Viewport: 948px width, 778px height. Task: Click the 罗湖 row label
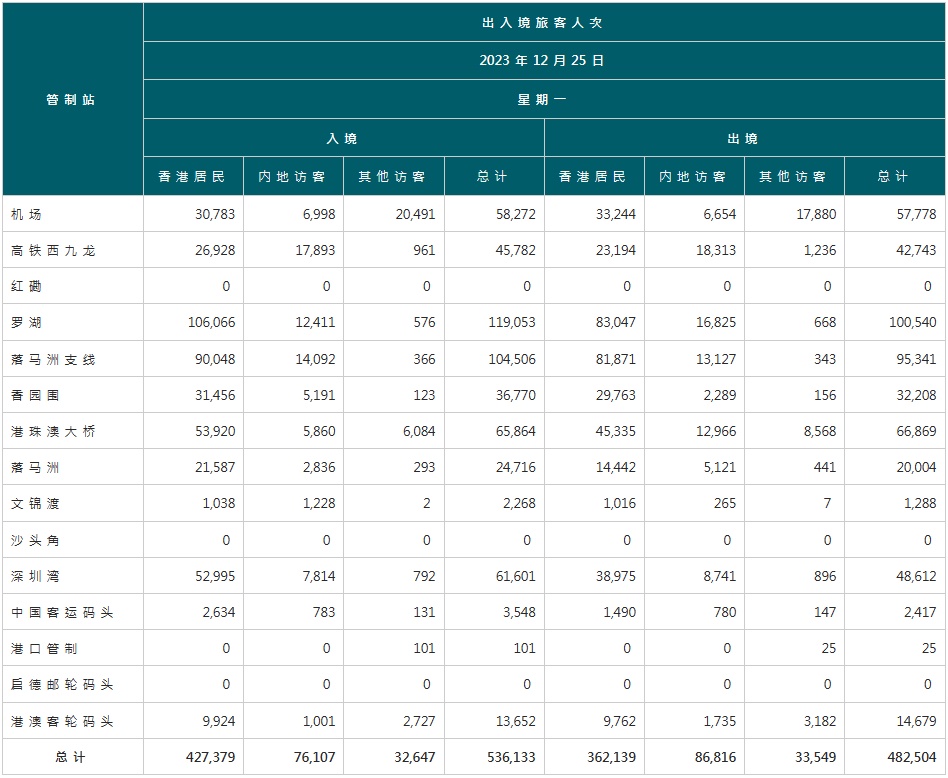(x=27, y=323)
